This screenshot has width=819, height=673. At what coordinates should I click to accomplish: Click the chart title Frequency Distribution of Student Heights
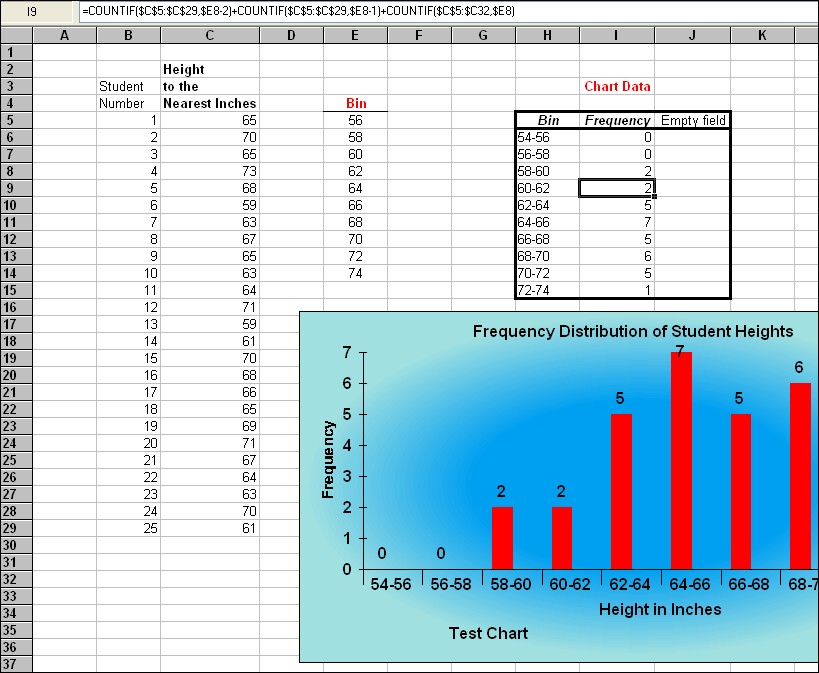[x=632, y=331]
